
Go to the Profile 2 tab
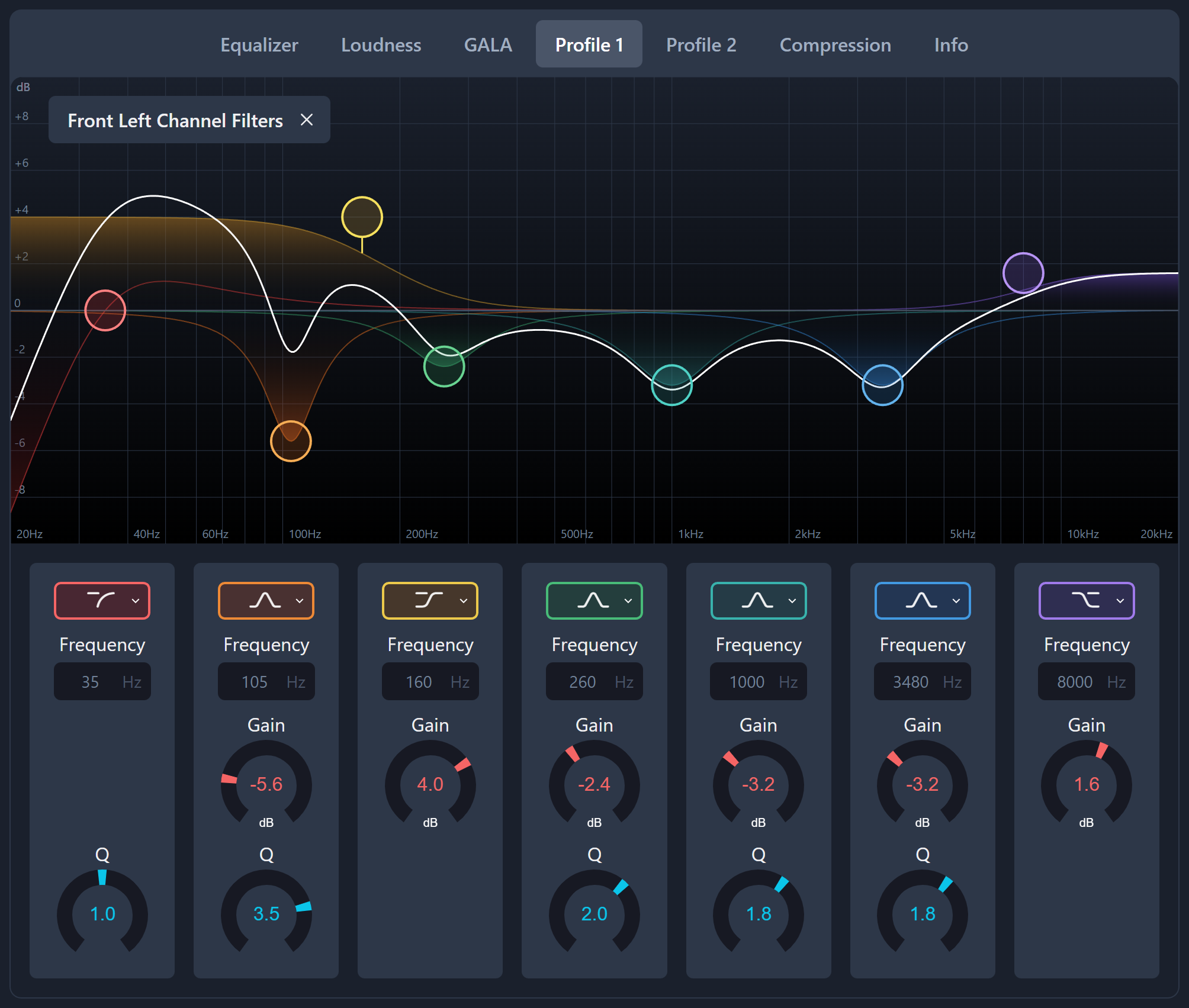(701, 45)
